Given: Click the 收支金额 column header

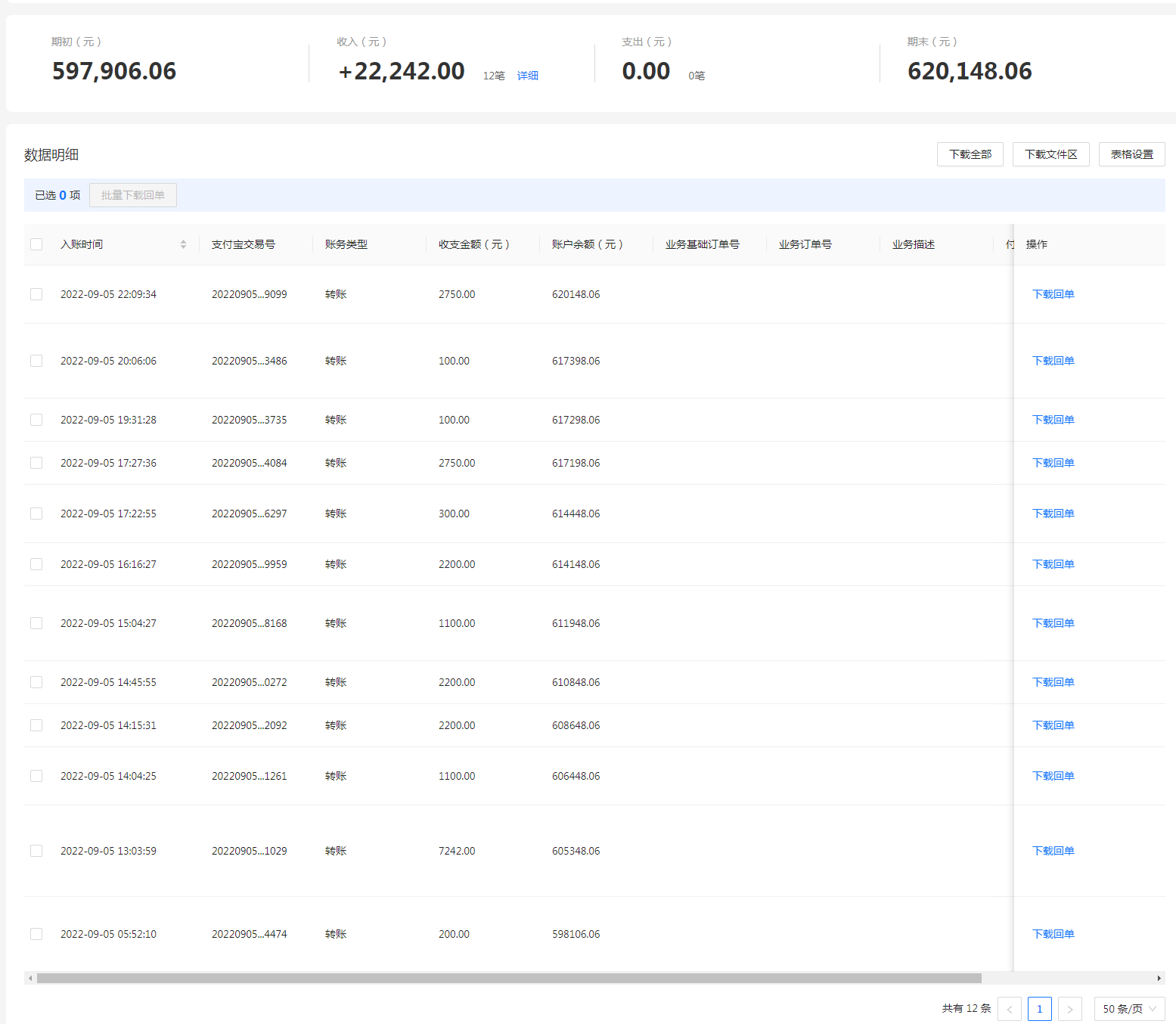Looking at the screenshot, I should [x=473, y=244].
